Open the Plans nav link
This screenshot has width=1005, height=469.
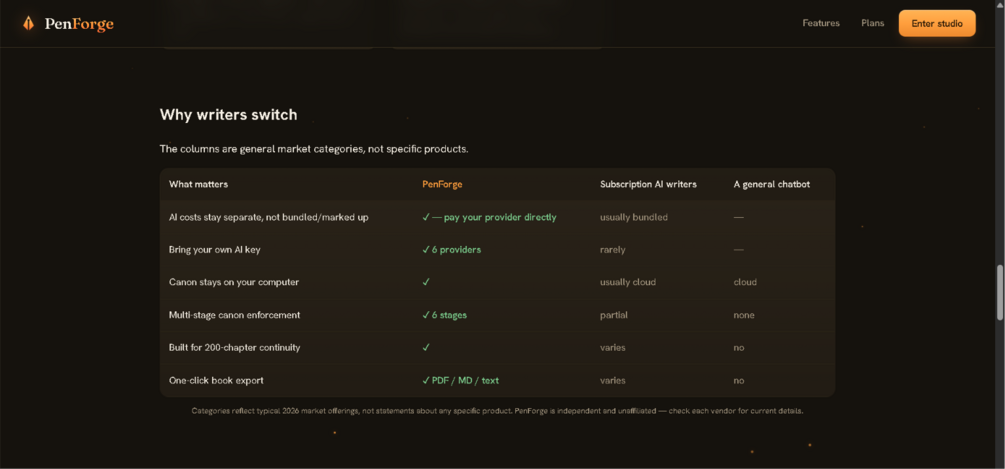(x=872, y=23)
